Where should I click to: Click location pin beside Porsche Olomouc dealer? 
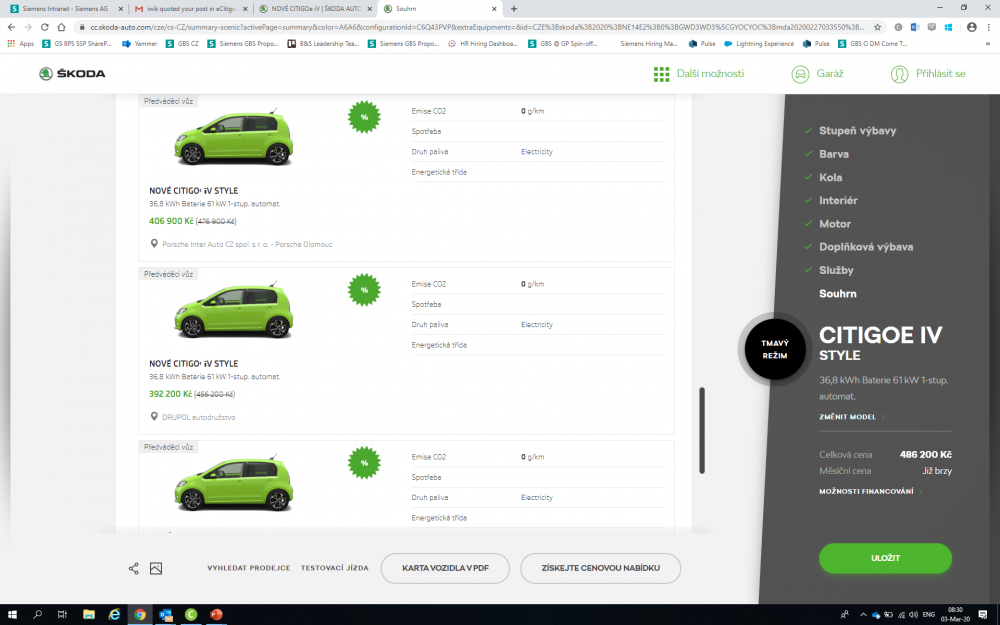pos(154,244)
